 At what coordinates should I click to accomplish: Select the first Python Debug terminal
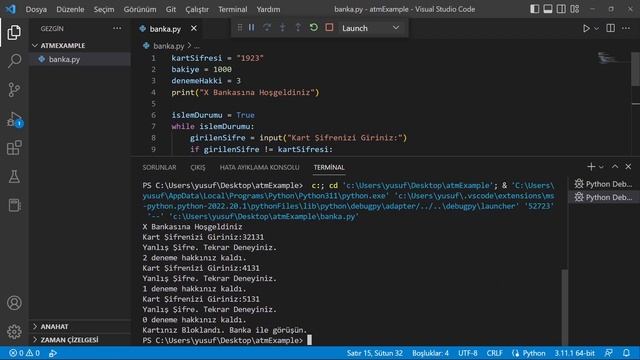pos(603,184)
